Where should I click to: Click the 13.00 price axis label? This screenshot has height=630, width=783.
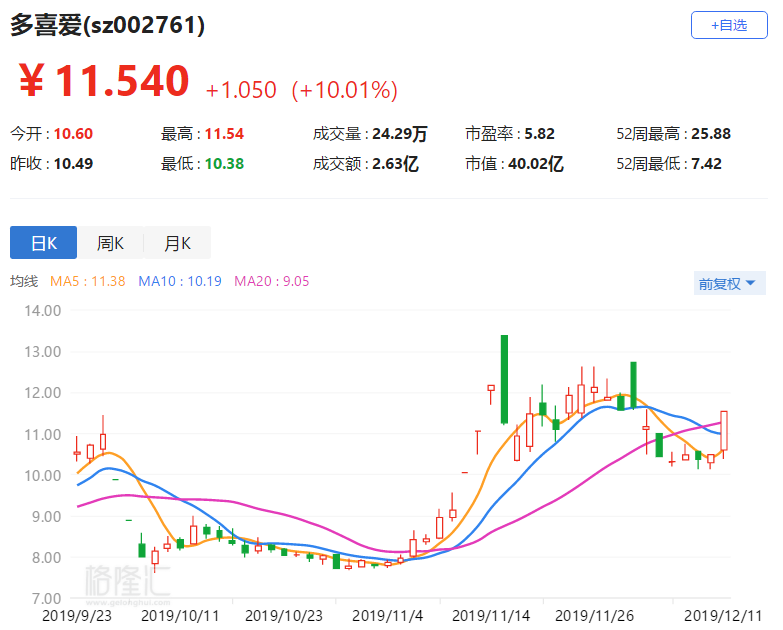point(42,352)
